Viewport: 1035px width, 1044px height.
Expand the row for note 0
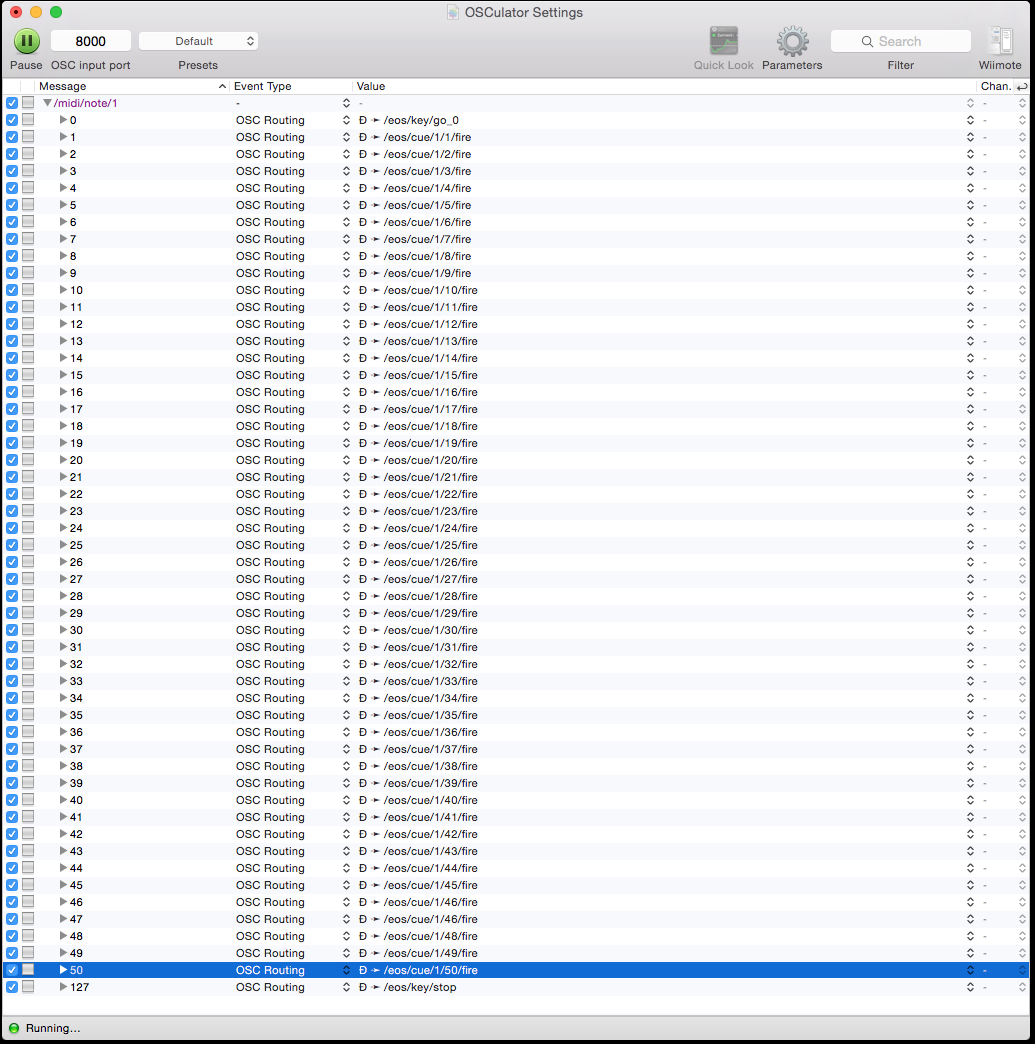click(63, 120)
